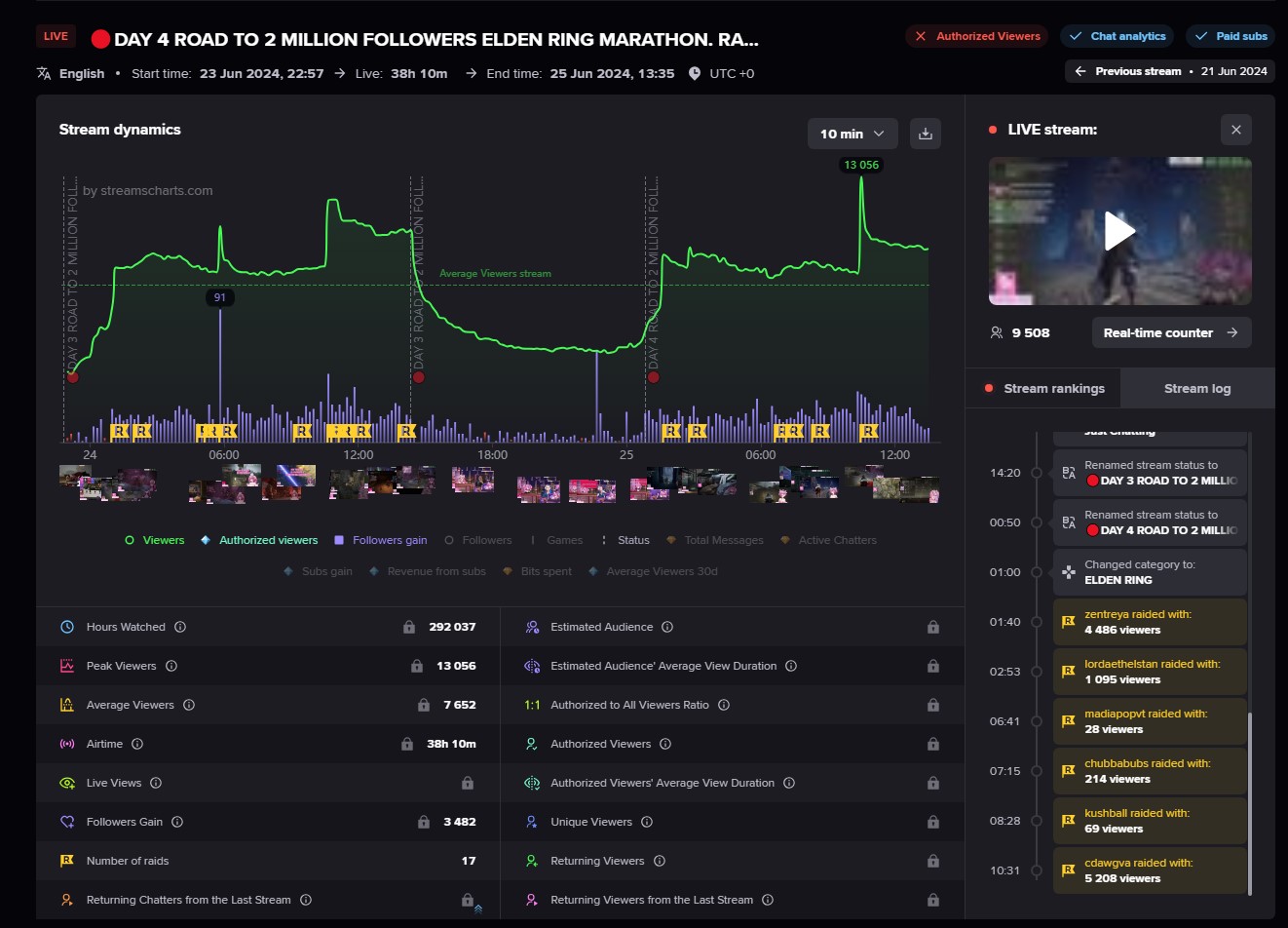Click lock icon in Unique Viewers row

[x=932, y=822]
